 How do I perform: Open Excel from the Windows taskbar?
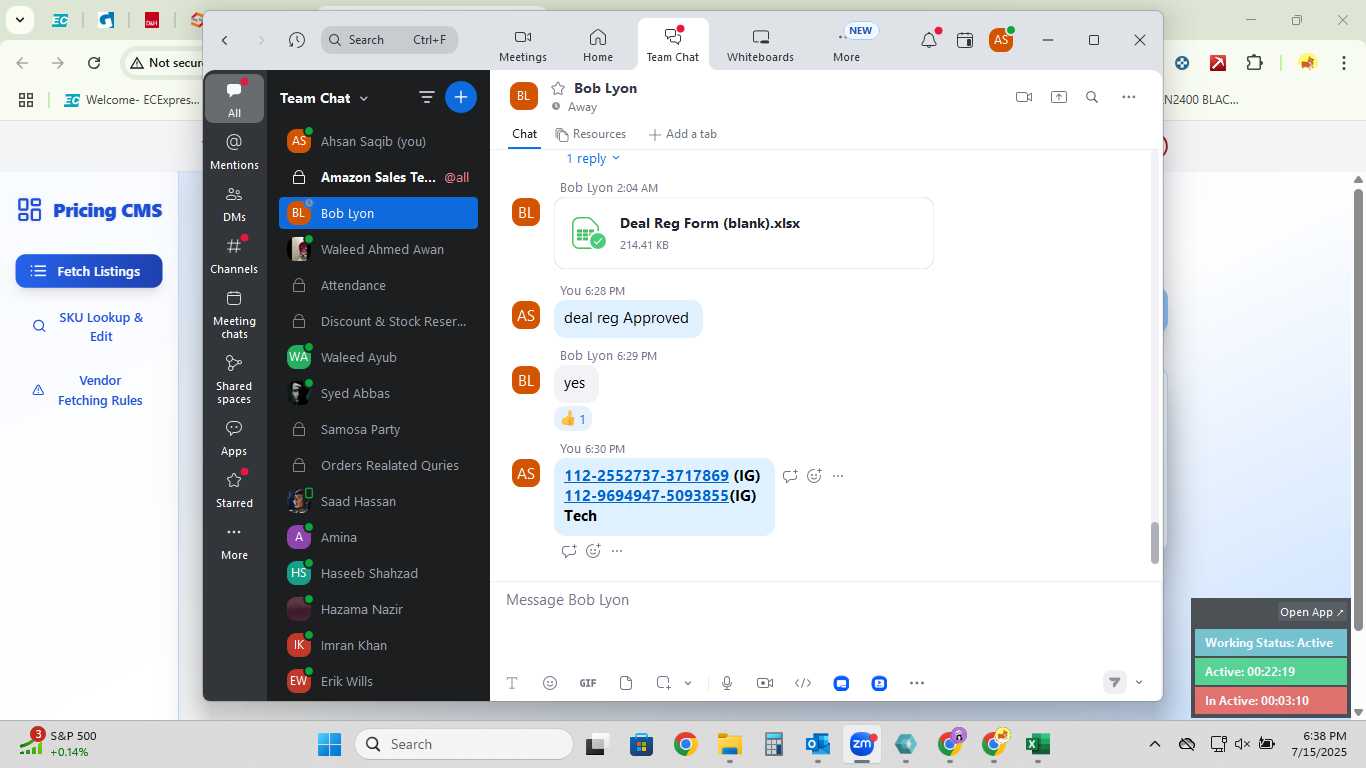1037,744
